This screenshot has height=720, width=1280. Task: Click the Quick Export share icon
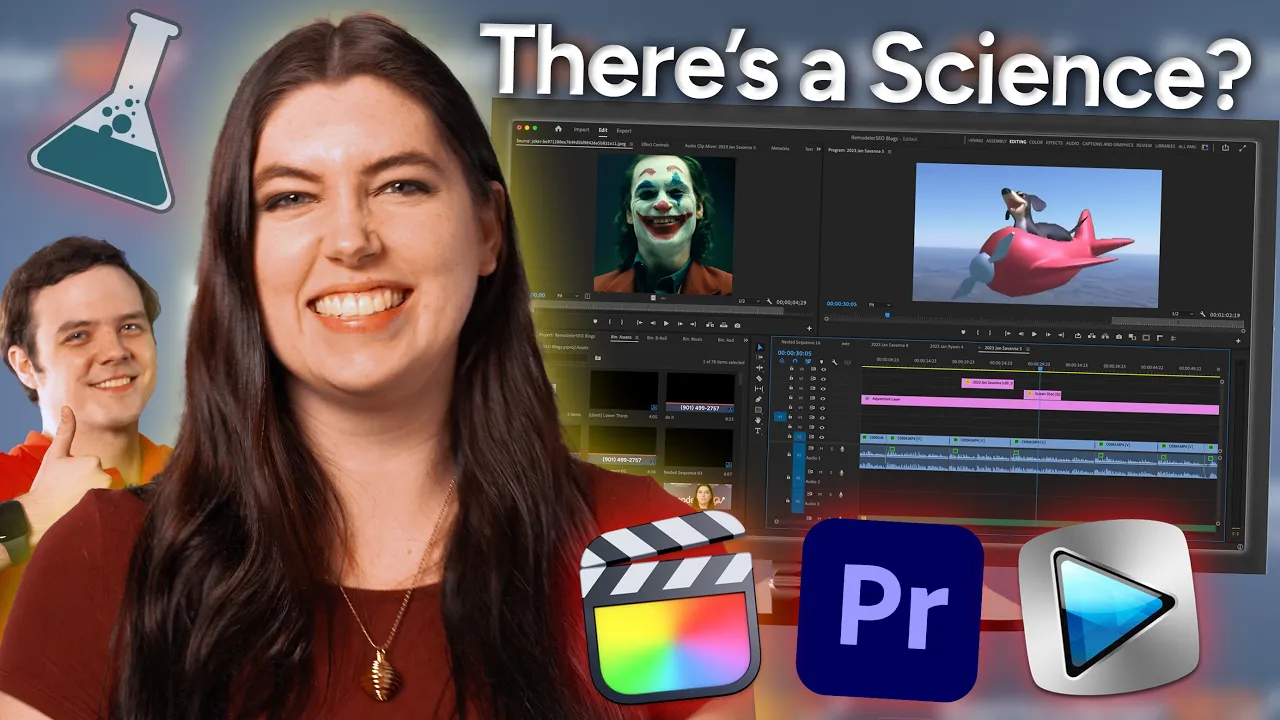pyautogui.click(x=1225, y=148)
